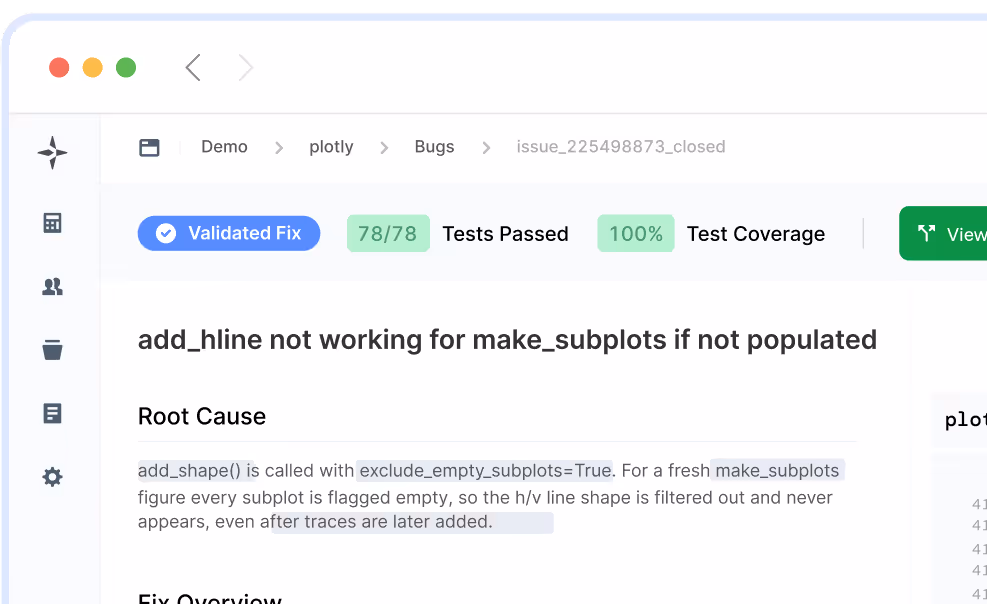Open the team members panel icon
This screenshot has width=987, height=604.
coord(52,286)
